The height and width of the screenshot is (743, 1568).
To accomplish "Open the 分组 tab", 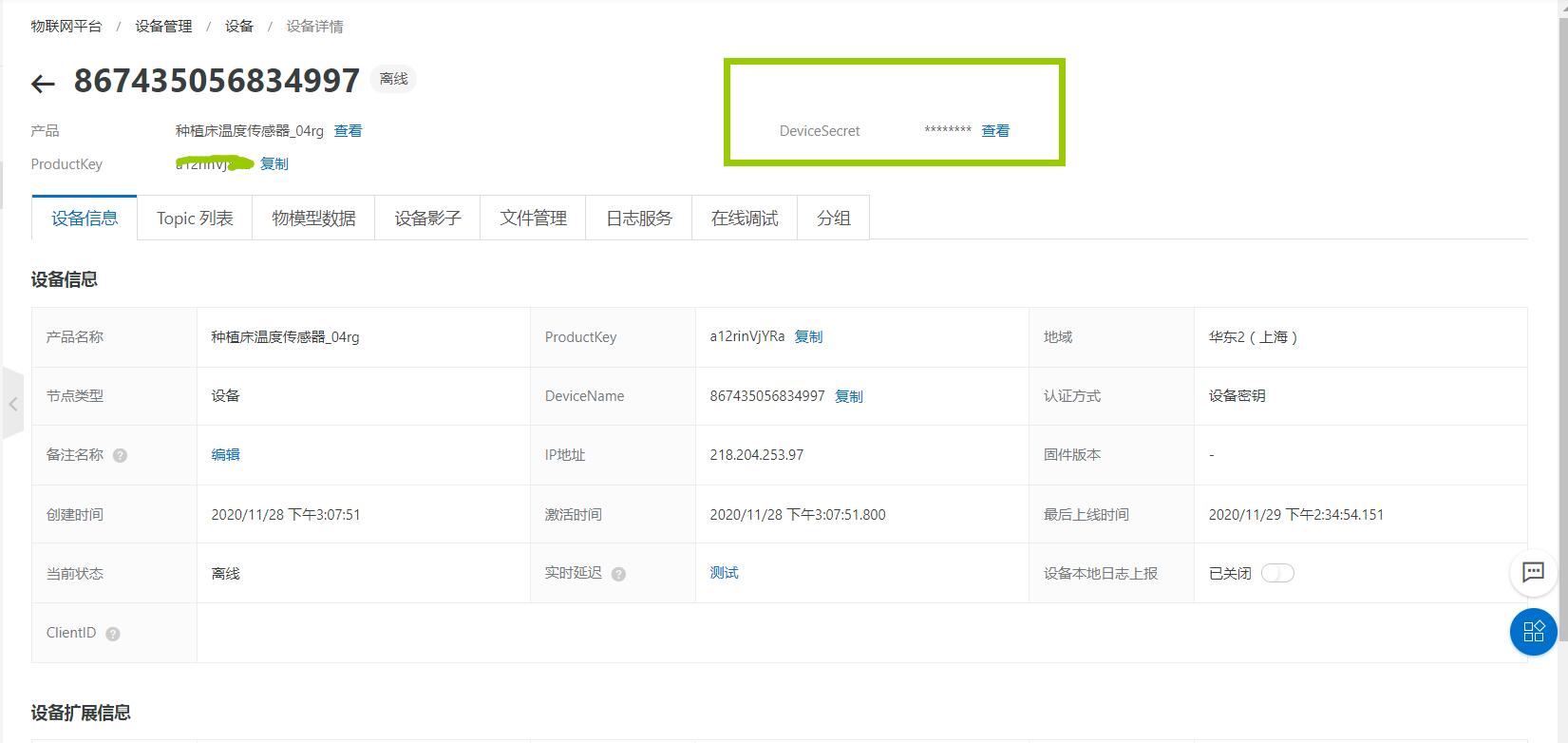I will click(x=833, y=219).
